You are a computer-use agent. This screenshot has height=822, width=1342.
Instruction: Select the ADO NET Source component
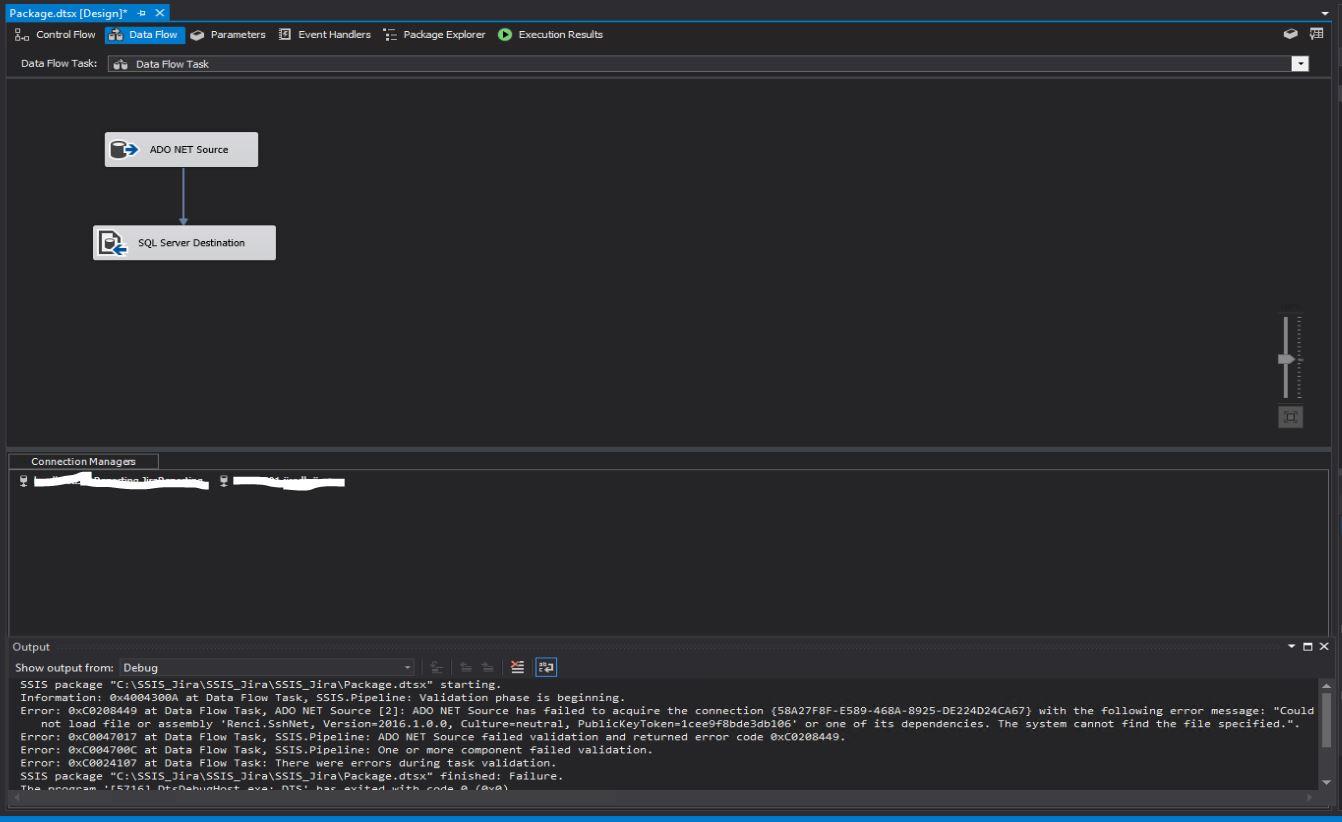coord(181,150)
